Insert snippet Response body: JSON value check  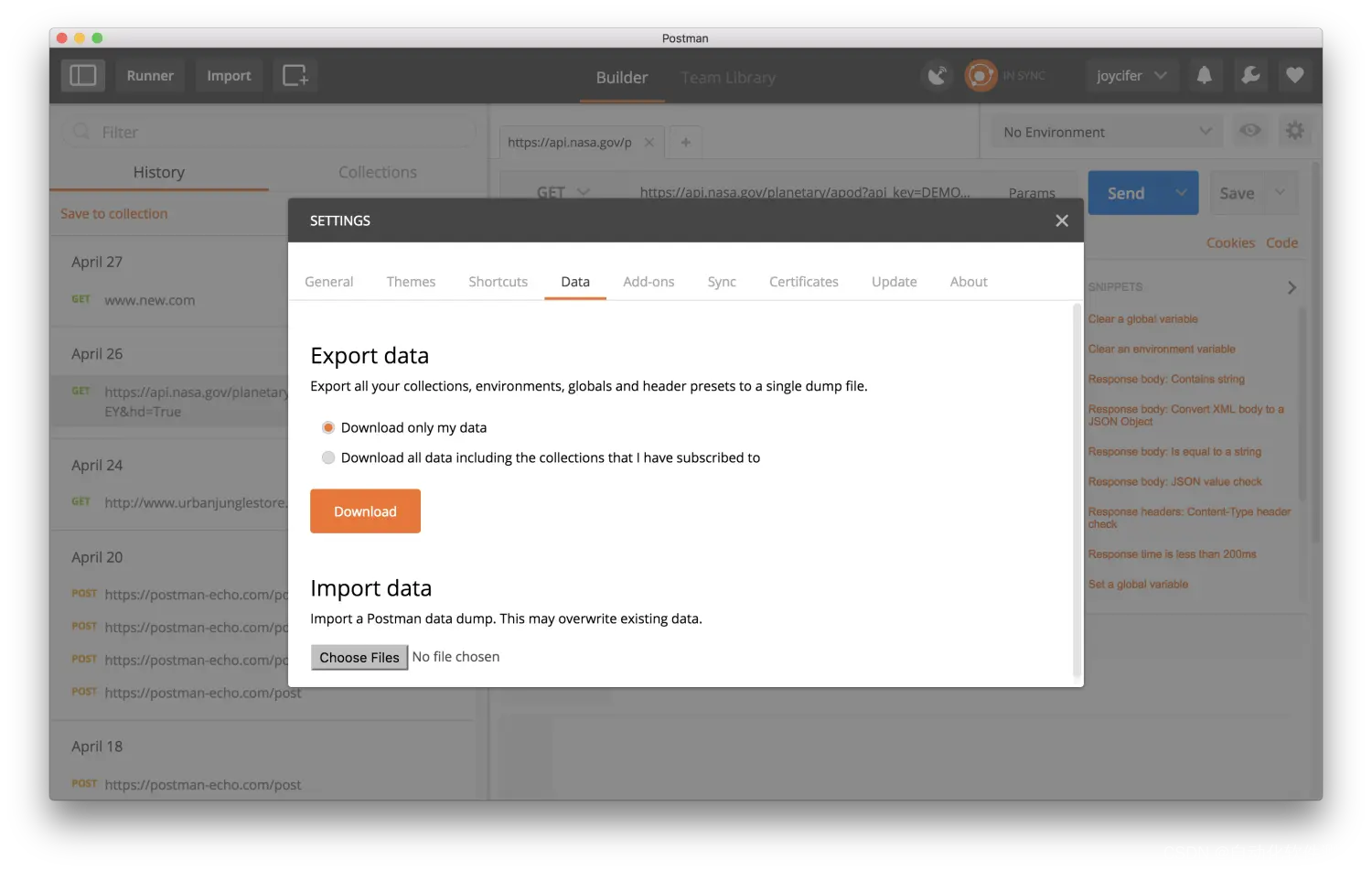(x=1174, y=481)
